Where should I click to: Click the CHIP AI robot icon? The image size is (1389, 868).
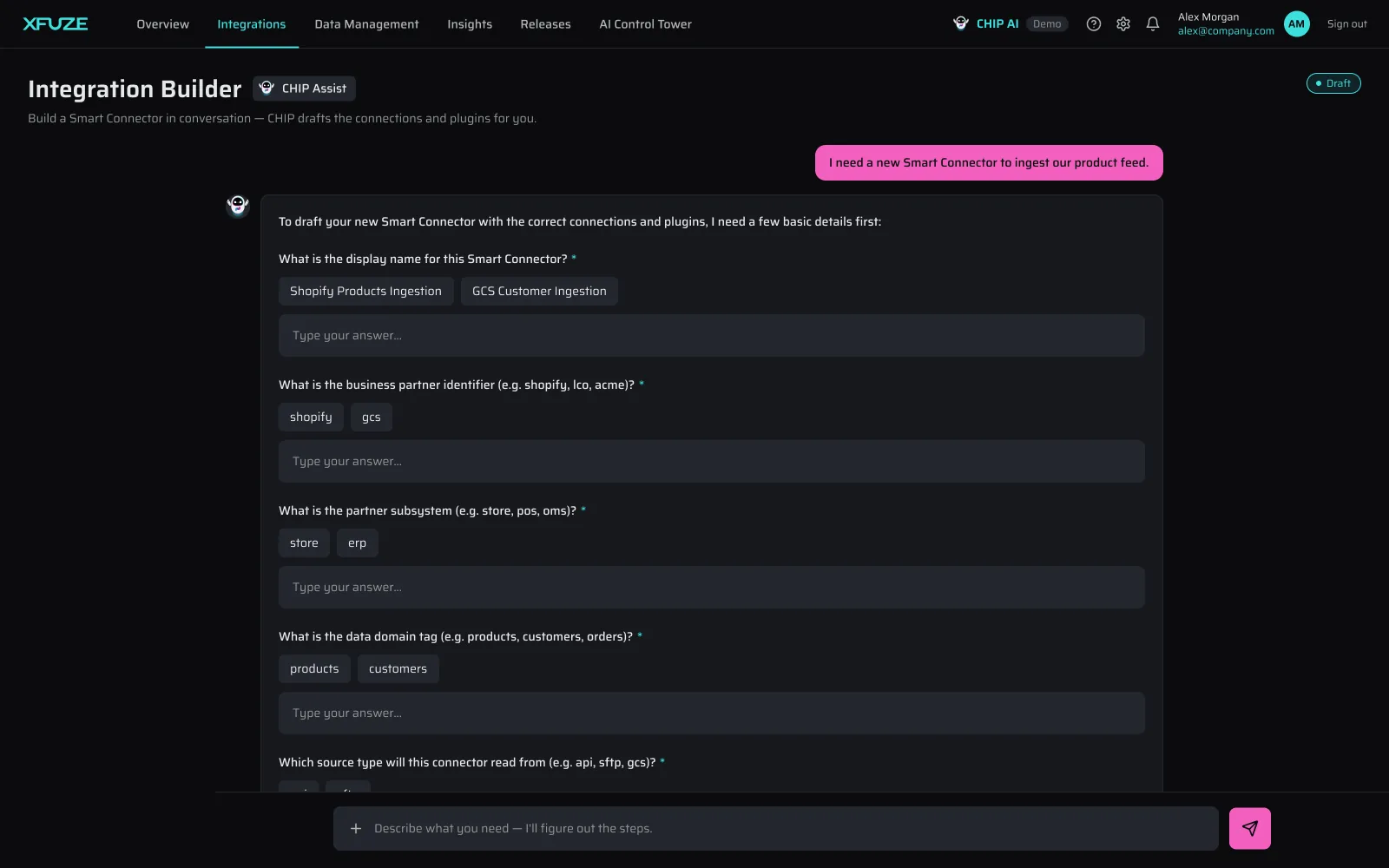(x=961, y=23)
